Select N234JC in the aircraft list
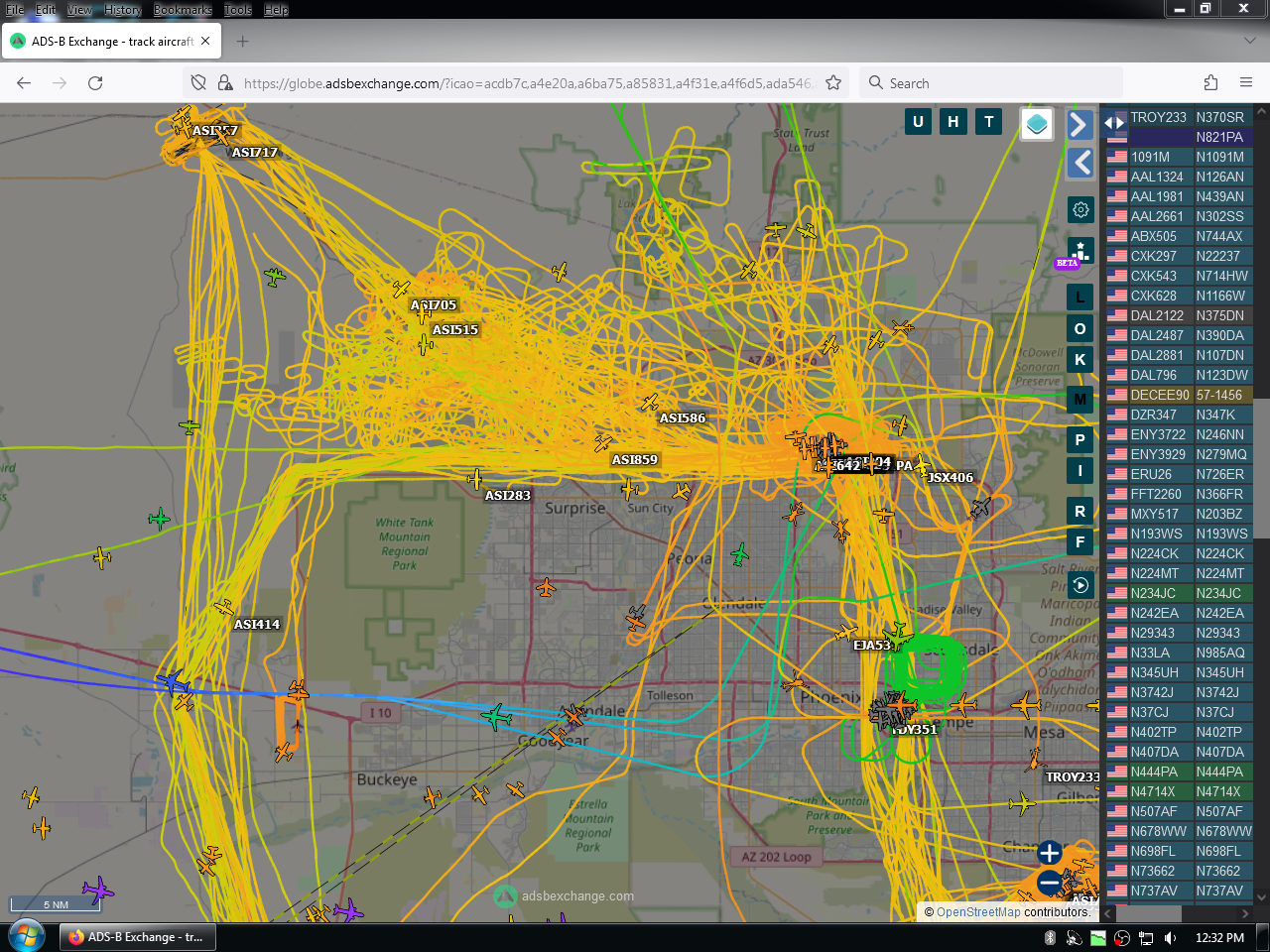Image resolution: width=1270 pixels, height=952 pixels. coord(1180,593)
